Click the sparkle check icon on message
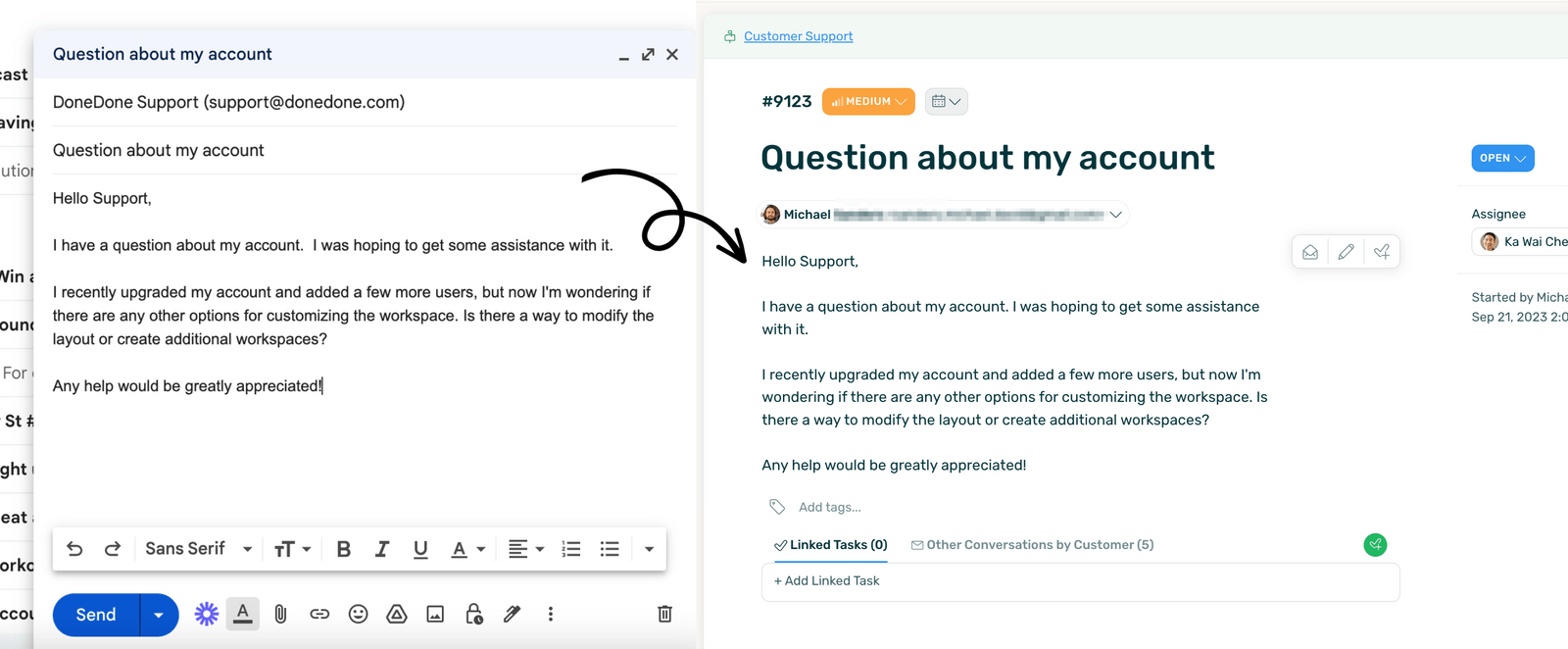This screenshot has height=649, width=1568. tap(1382, 253)
